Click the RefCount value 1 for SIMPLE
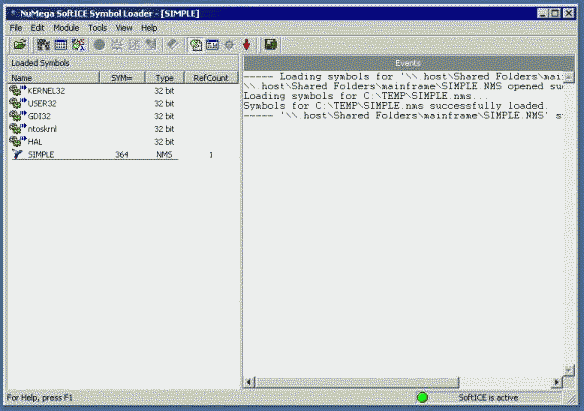Viewport: 584px width, 411px height. tap(211, 154)
